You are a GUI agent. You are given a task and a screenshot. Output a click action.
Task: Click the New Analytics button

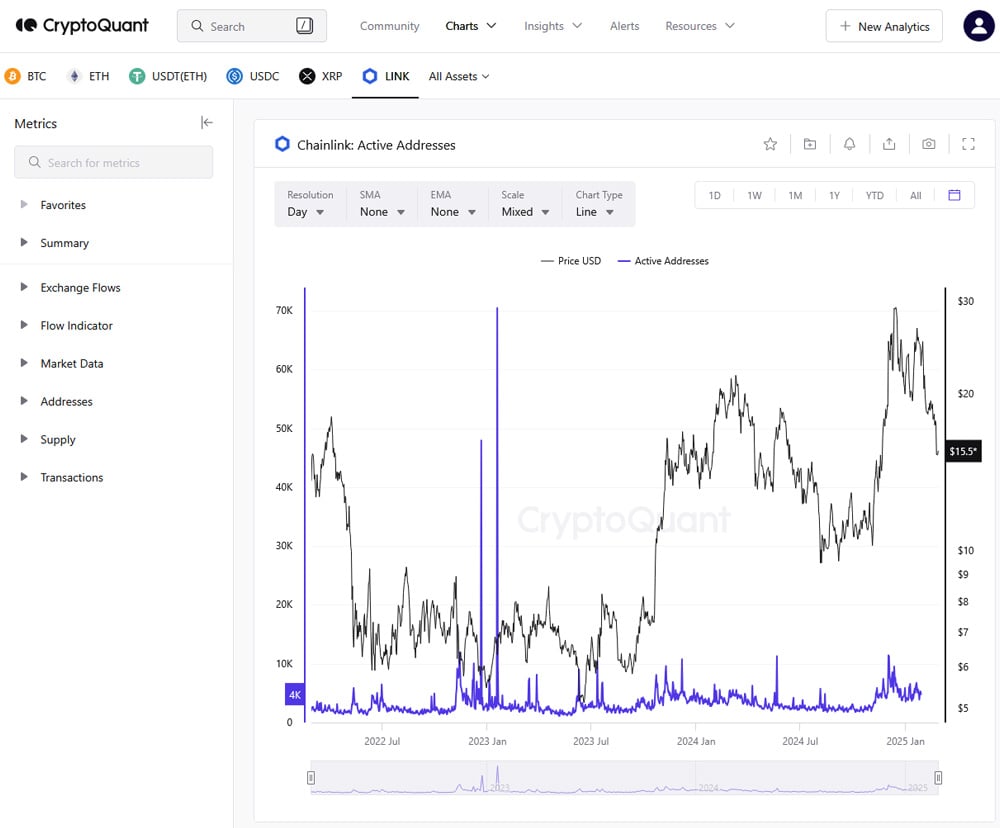coord(884,26)
